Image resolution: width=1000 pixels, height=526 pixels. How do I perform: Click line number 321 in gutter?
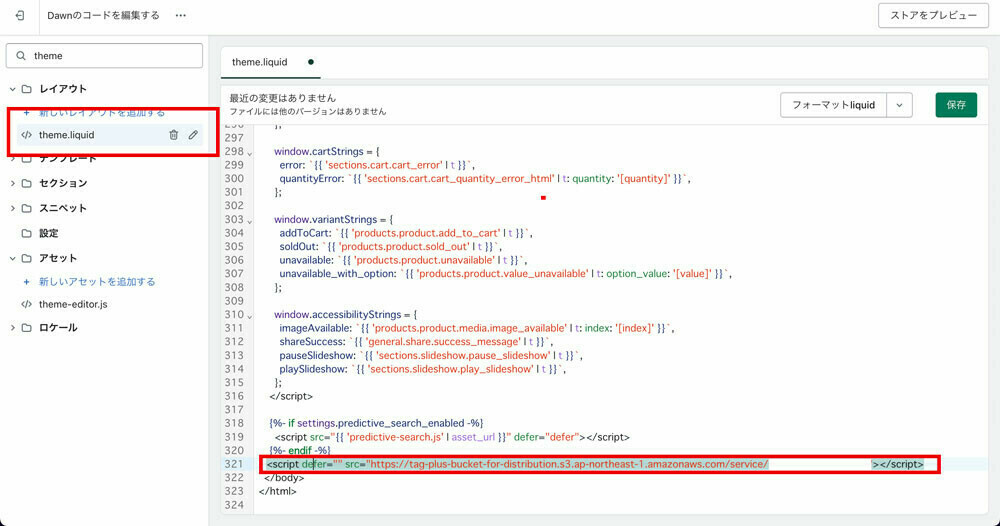coord(234,464)
